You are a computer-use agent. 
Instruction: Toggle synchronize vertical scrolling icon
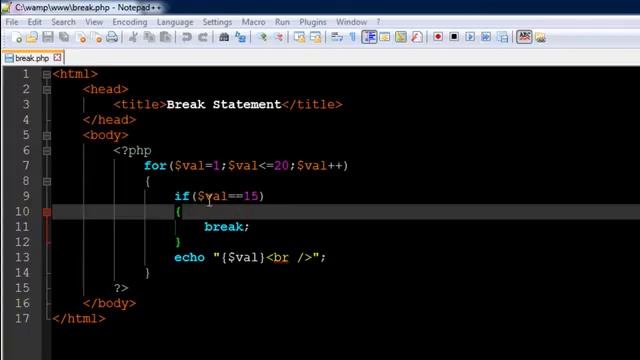(x=299, y=38)
